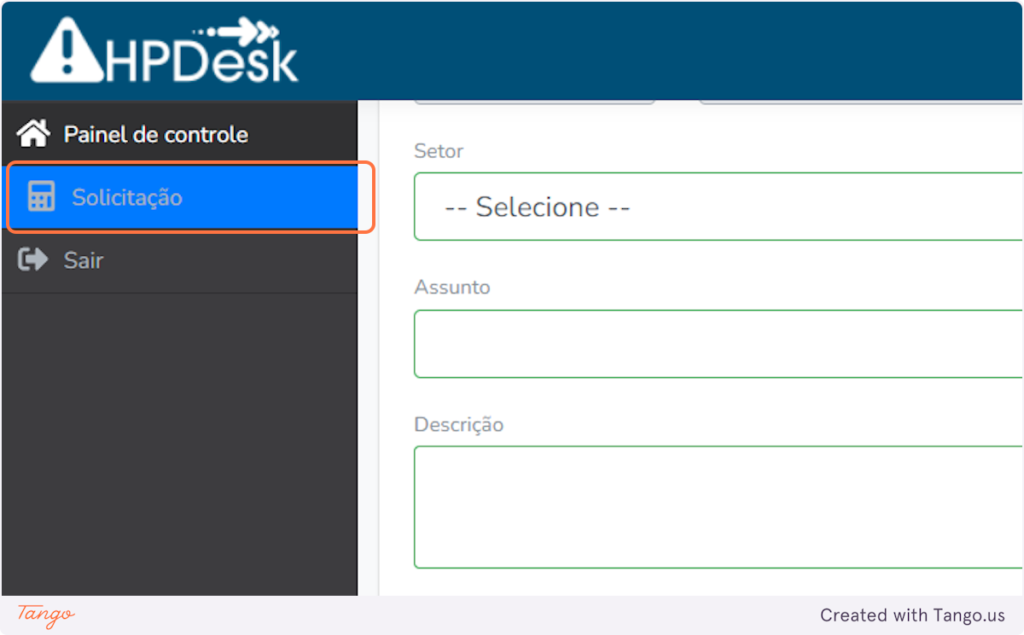1024x635 pixels.
Task: Click the HPDesk logo
Action: click(x=164, y=50)
